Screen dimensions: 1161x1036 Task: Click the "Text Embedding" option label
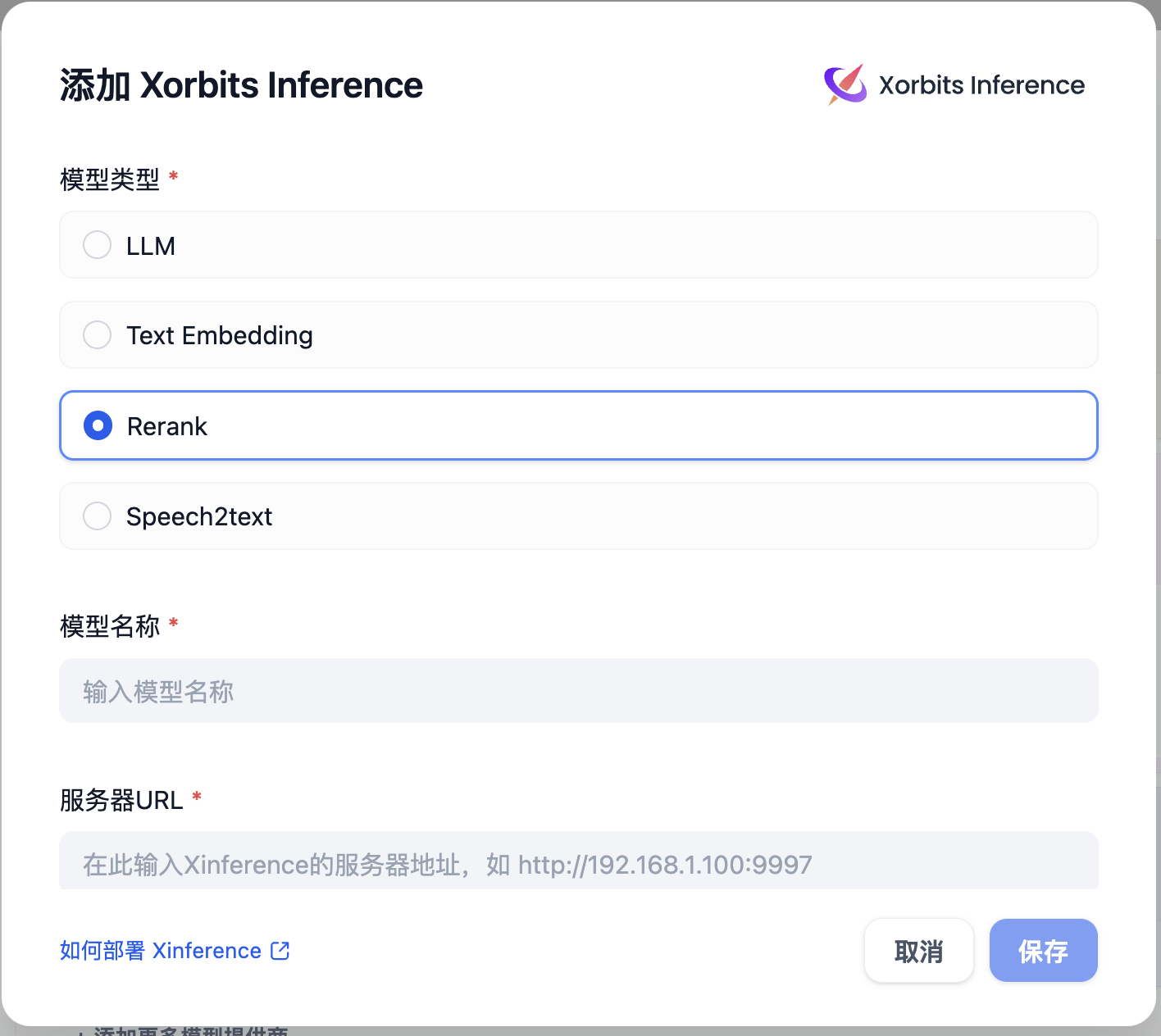pyautogui.click(x=220, y=335)
